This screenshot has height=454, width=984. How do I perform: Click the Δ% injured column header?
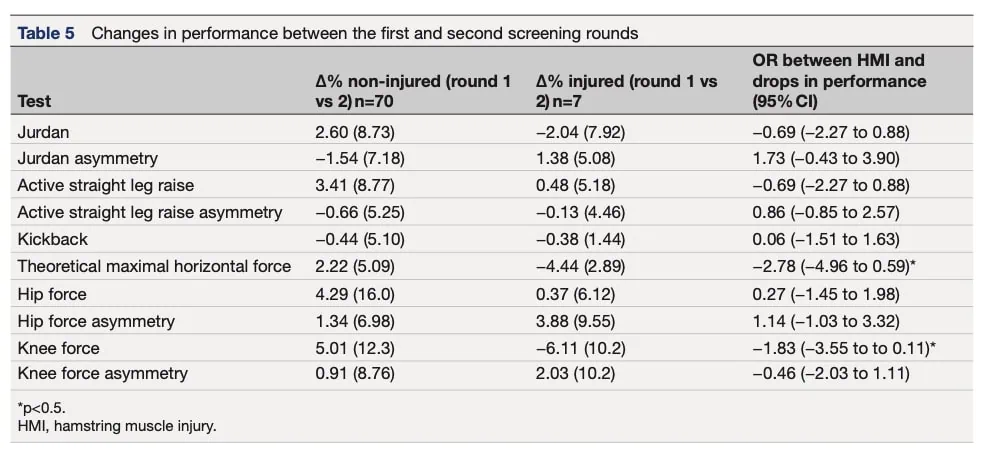click(x=627, y=91)
